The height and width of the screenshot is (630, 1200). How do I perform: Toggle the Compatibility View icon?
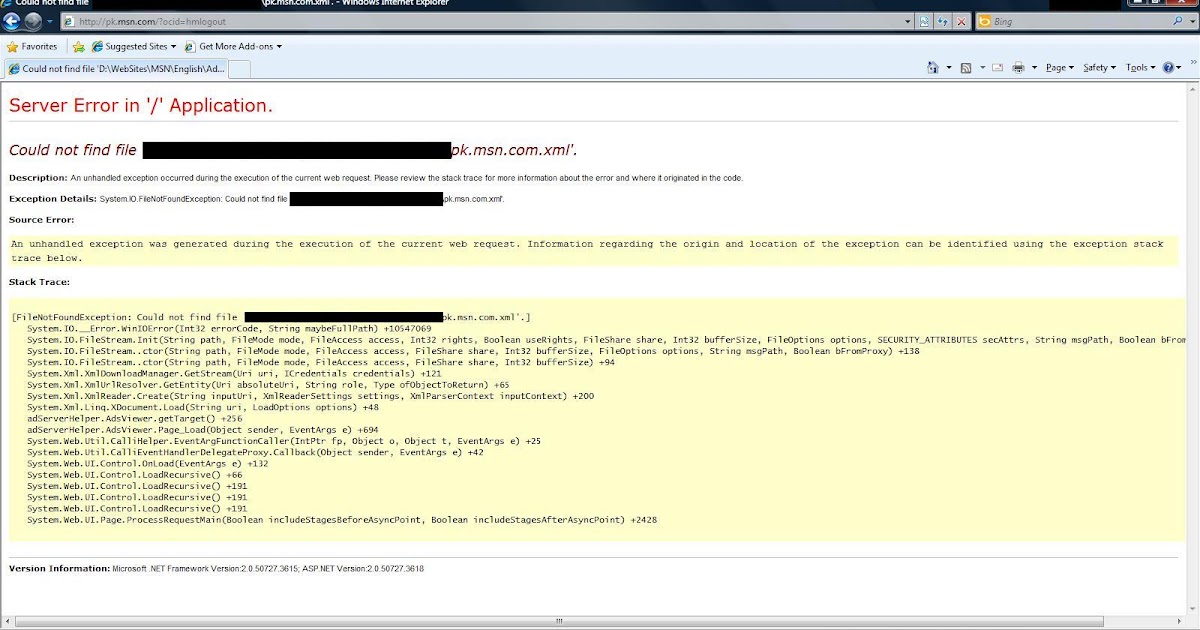[925, 21]
